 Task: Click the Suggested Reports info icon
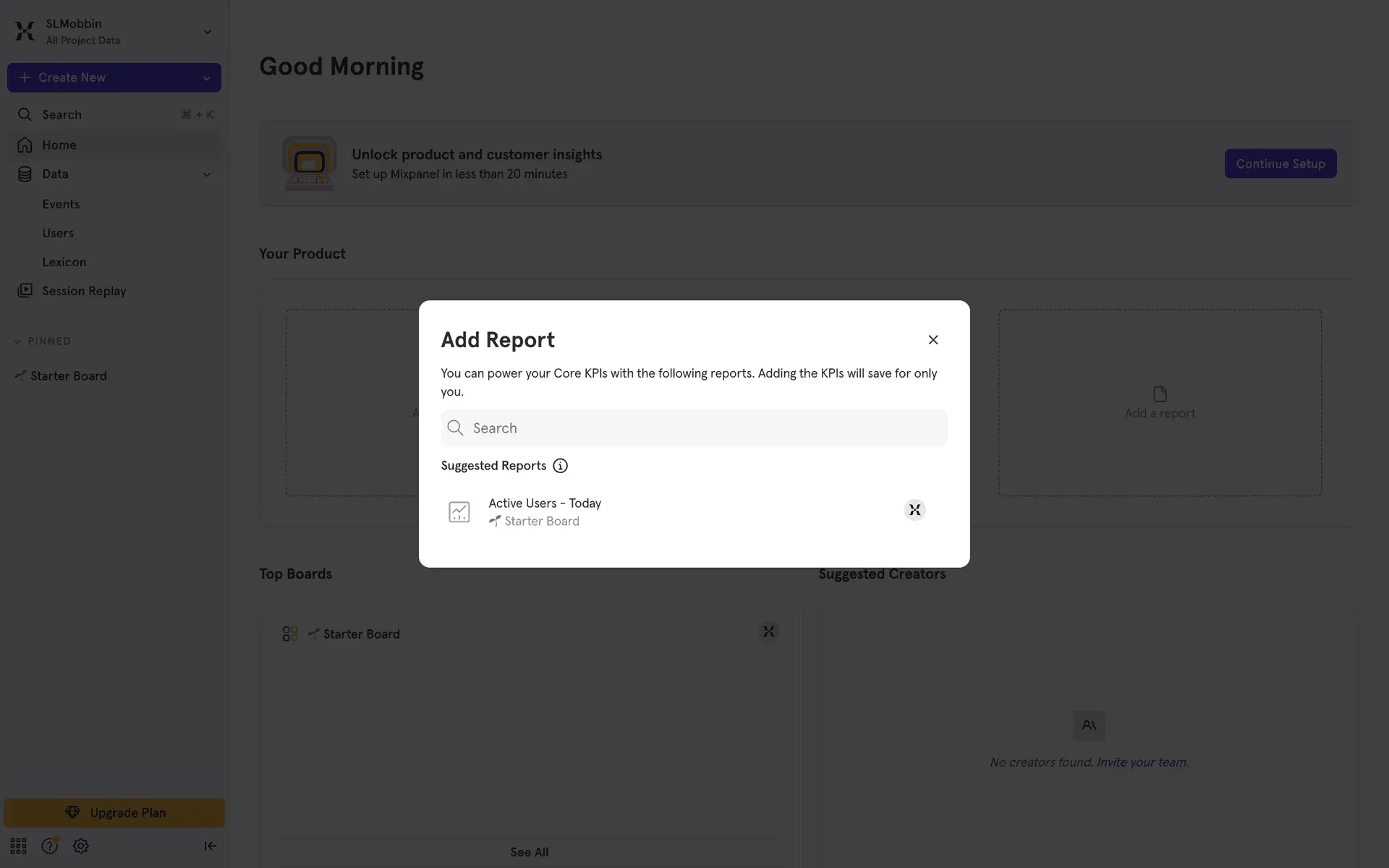[x=560, y=466]
